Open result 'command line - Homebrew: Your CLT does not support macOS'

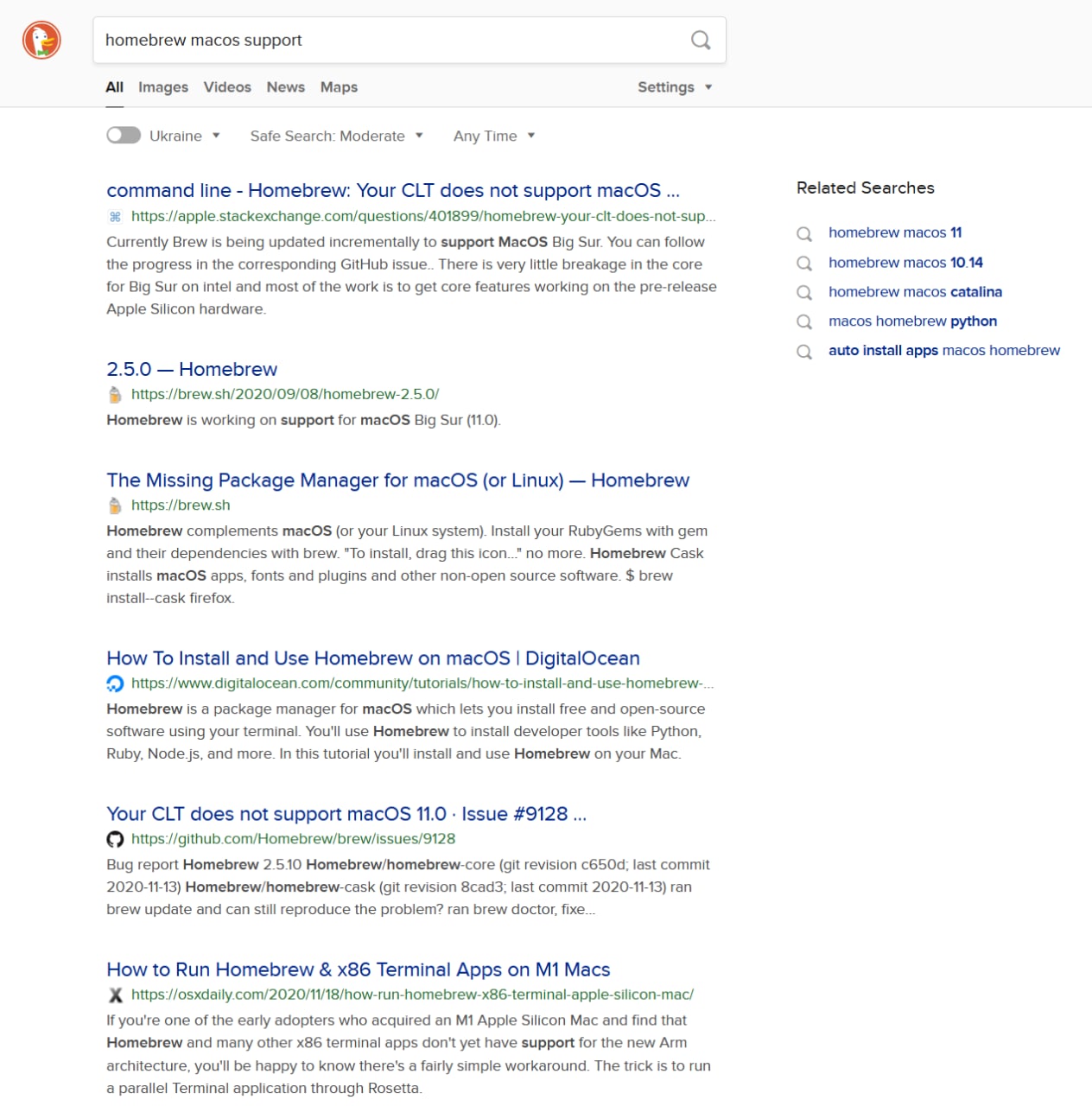point(393,190)
